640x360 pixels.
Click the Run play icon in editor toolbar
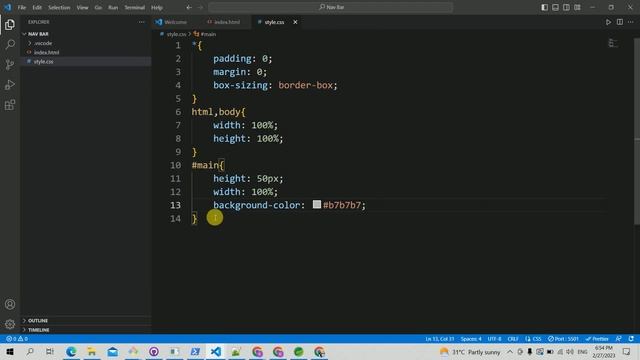[x=608, y=22]
